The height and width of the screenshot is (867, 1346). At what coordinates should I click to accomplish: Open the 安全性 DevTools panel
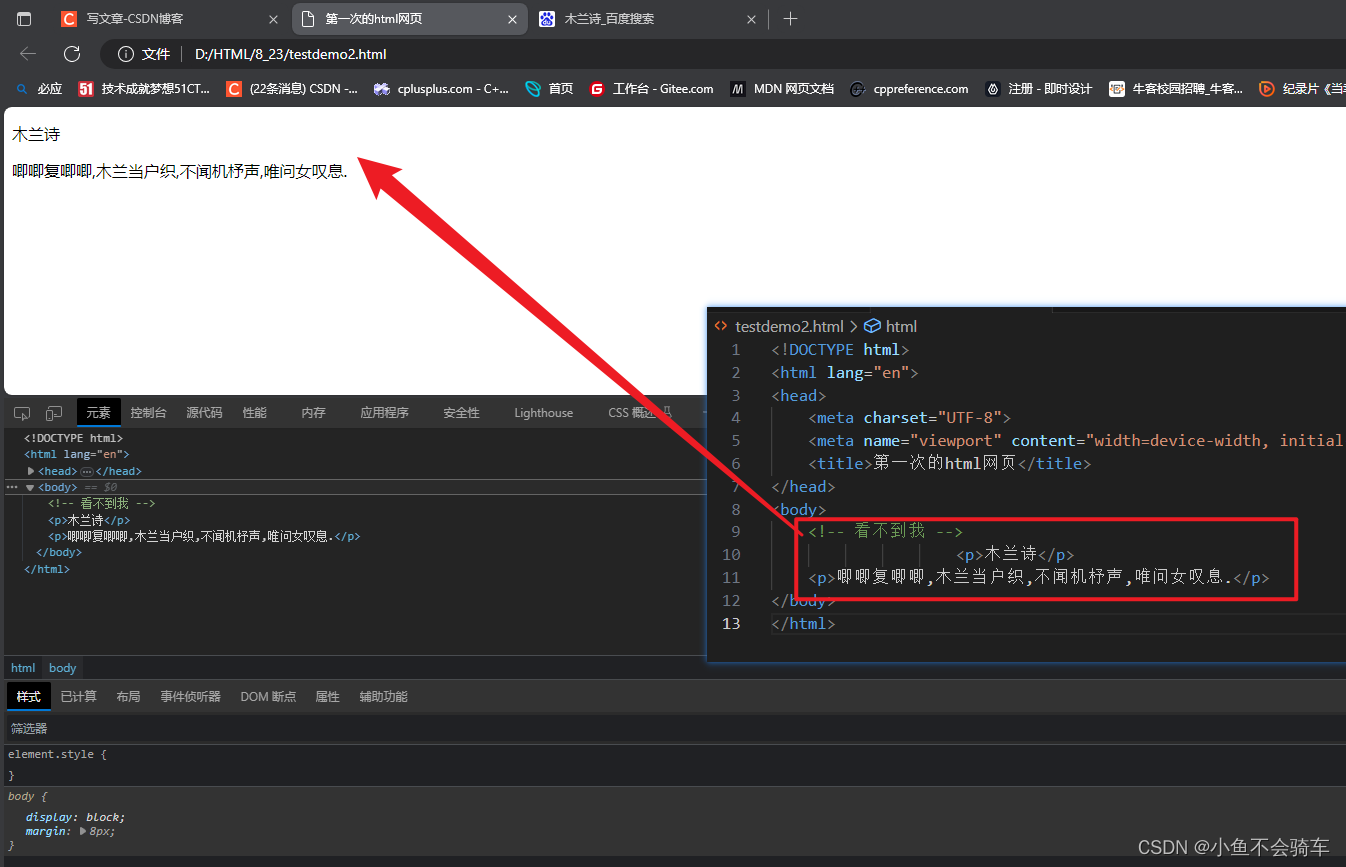point(461,413)
